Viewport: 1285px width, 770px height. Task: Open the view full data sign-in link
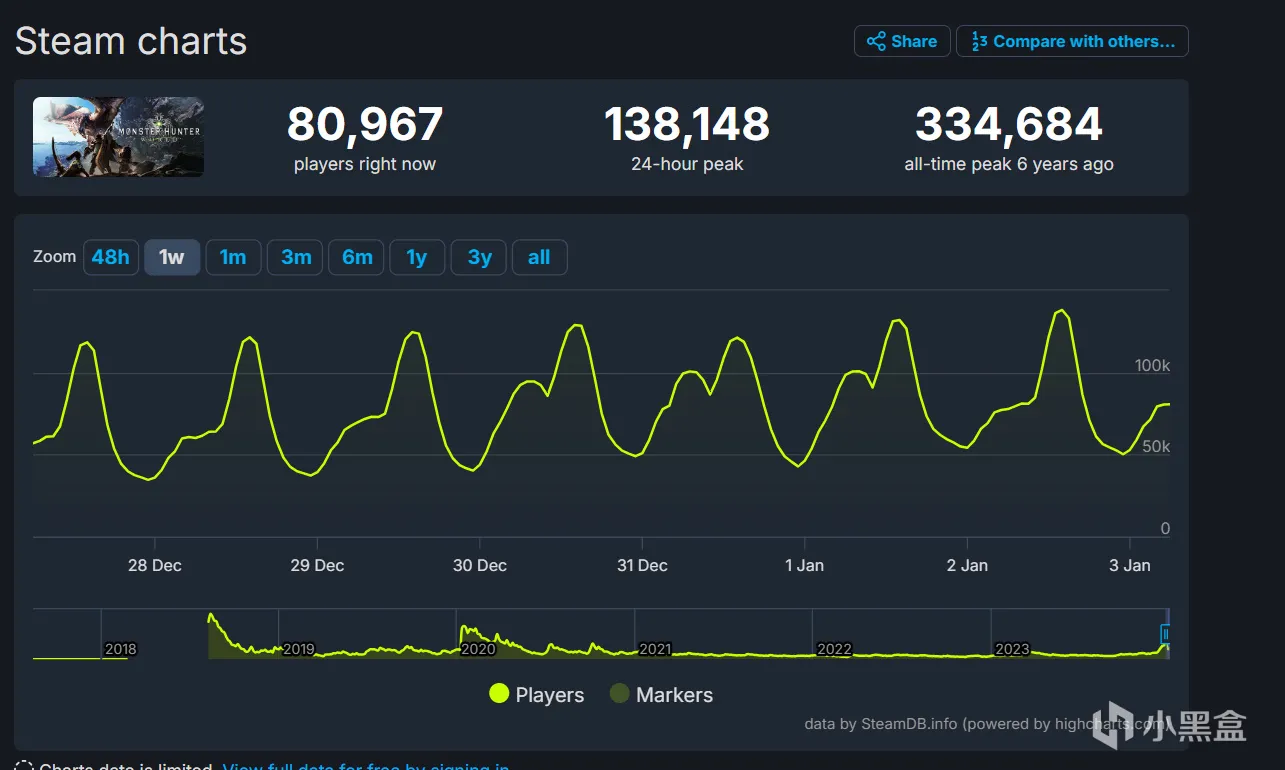click(x=366, y=766)
